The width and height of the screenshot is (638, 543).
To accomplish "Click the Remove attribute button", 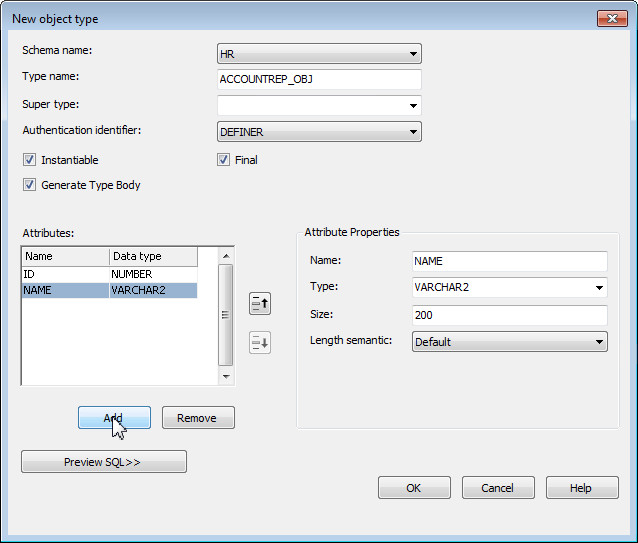I will (x=198, y=418).
